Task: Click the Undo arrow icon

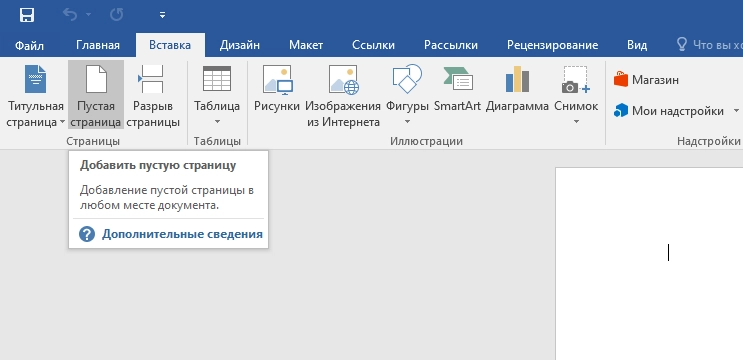Action: [x=70, y=15]
